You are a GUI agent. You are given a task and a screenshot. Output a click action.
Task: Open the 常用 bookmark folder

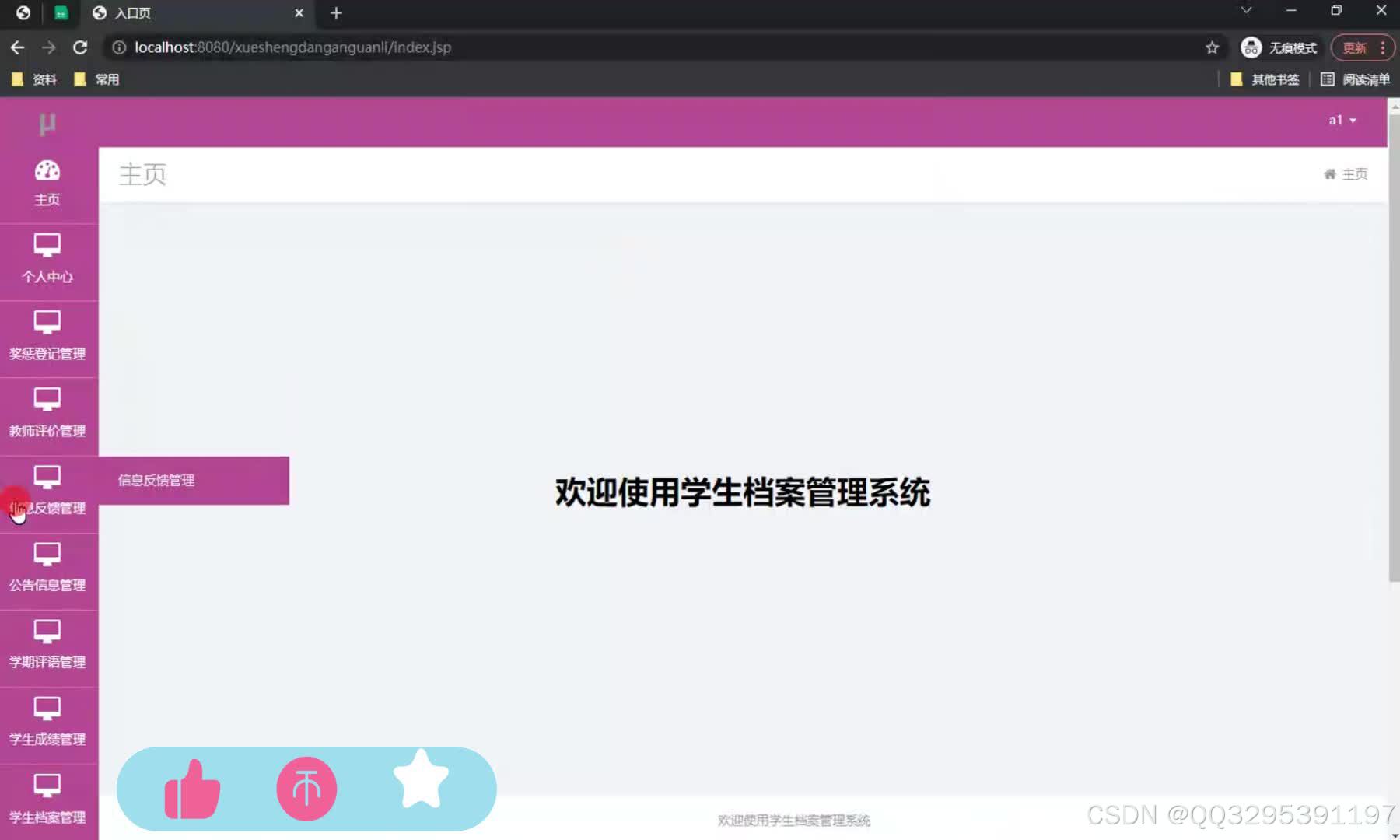(96, 79)
